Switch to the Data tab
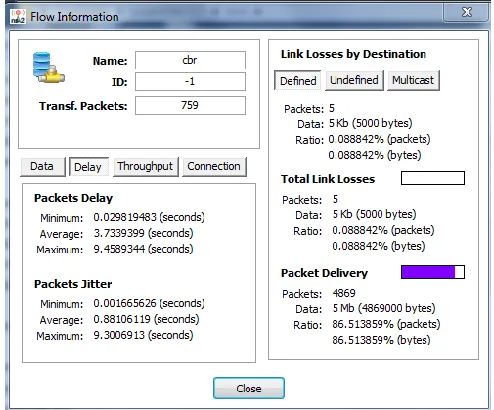This screenshot has height=410, width=494. (x=42, y=166)
